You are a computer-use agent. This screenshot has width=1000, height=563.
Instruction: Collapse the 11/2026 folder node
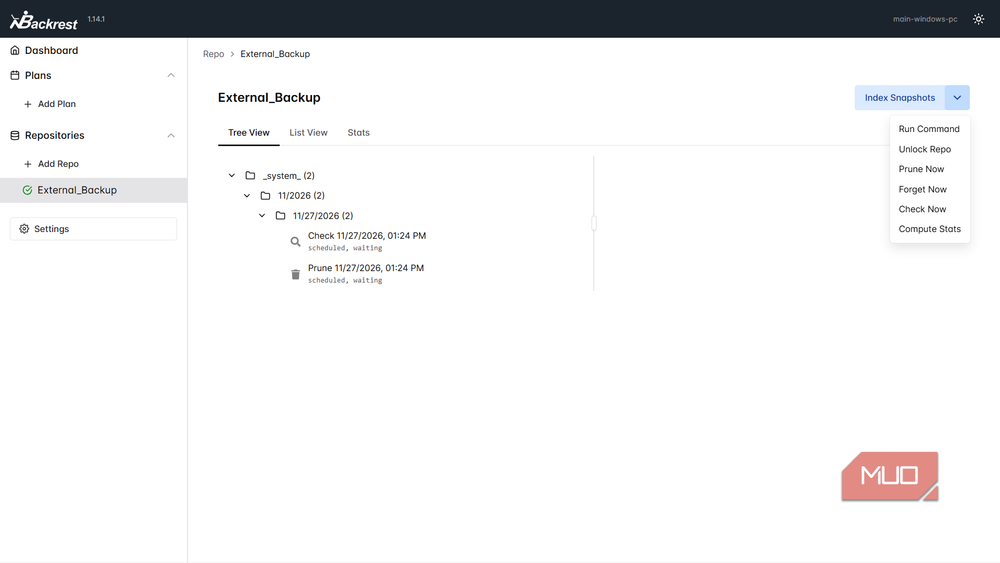(247, 196)
